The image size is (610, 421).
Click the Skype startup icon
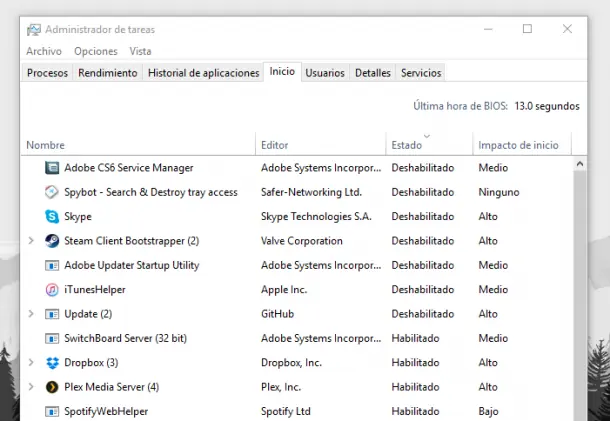point(52,216)
